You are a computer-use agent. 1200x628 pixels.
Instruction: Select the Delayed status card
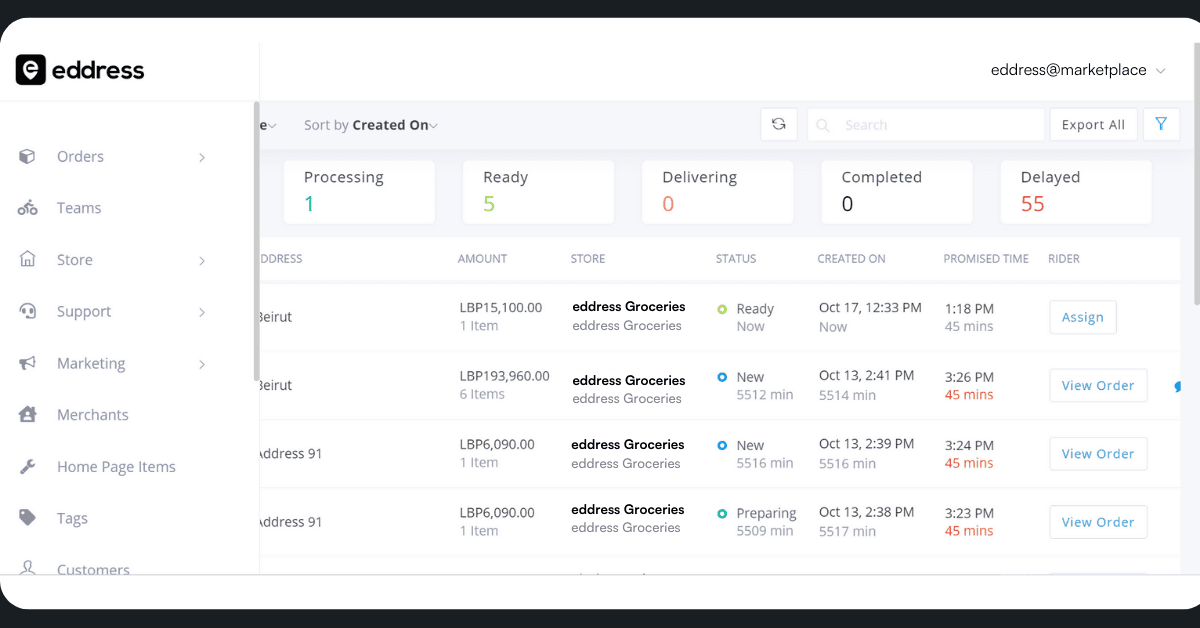tap(1075, 192)
